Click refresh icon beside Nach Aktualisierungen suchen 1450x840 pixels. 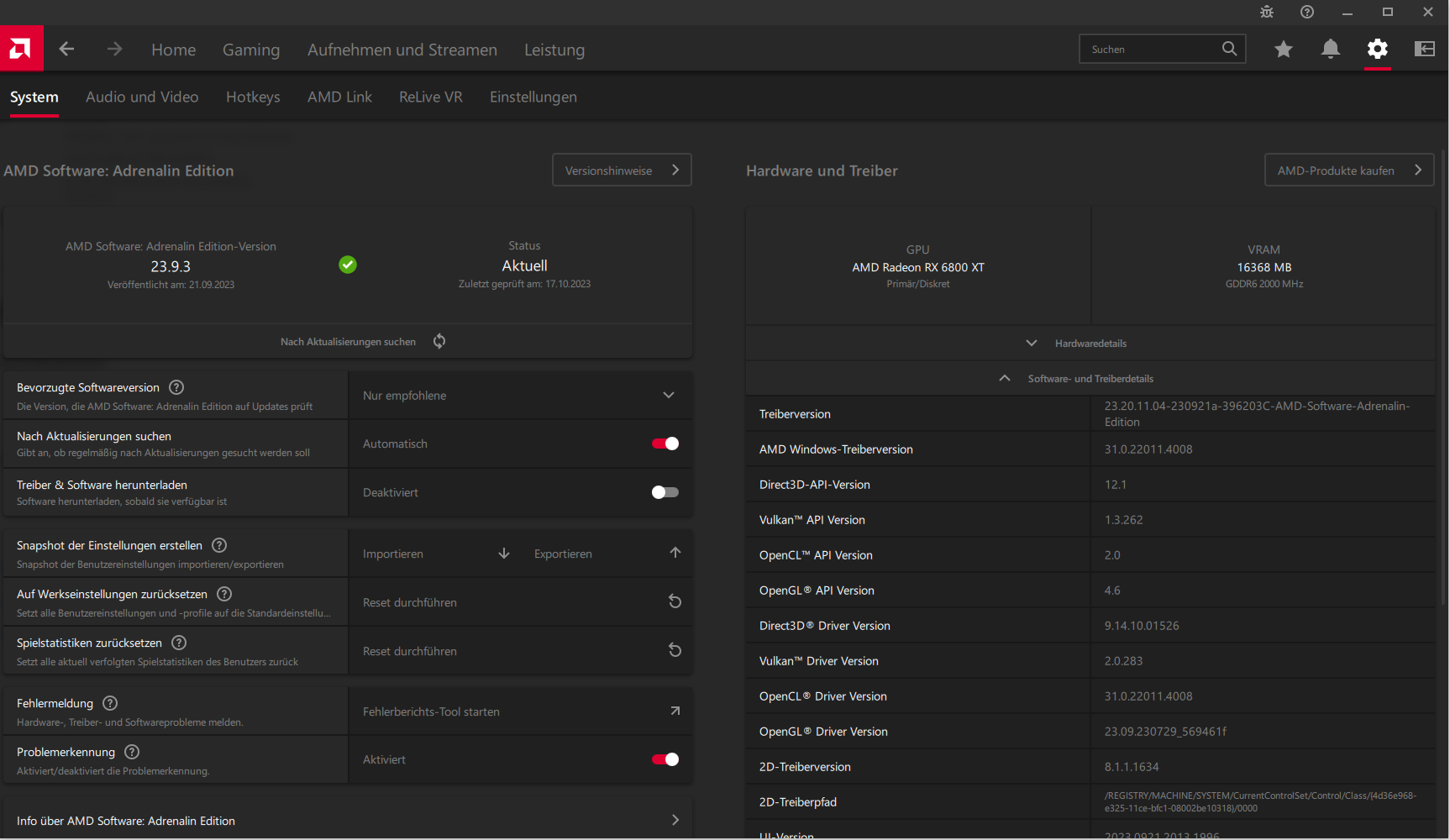pos(439,341)
